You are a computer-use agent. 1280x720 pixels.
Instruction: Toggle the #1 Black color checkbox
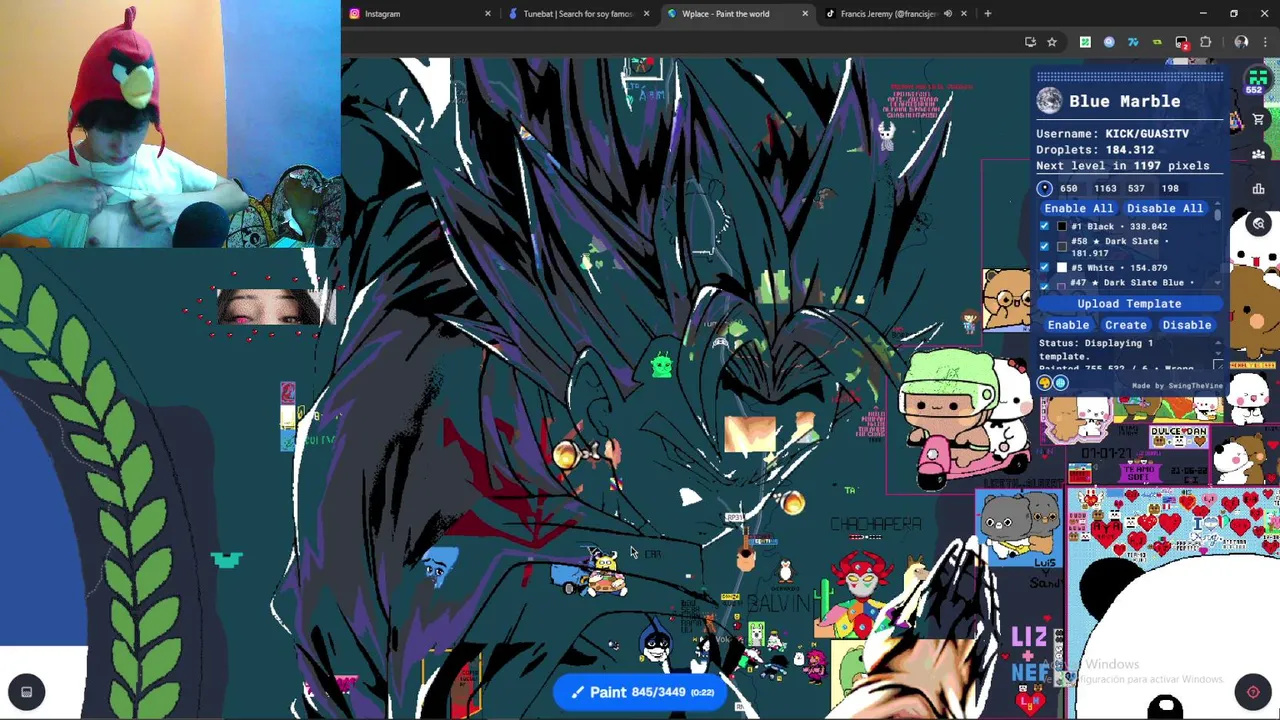(x=1045, y=226)
